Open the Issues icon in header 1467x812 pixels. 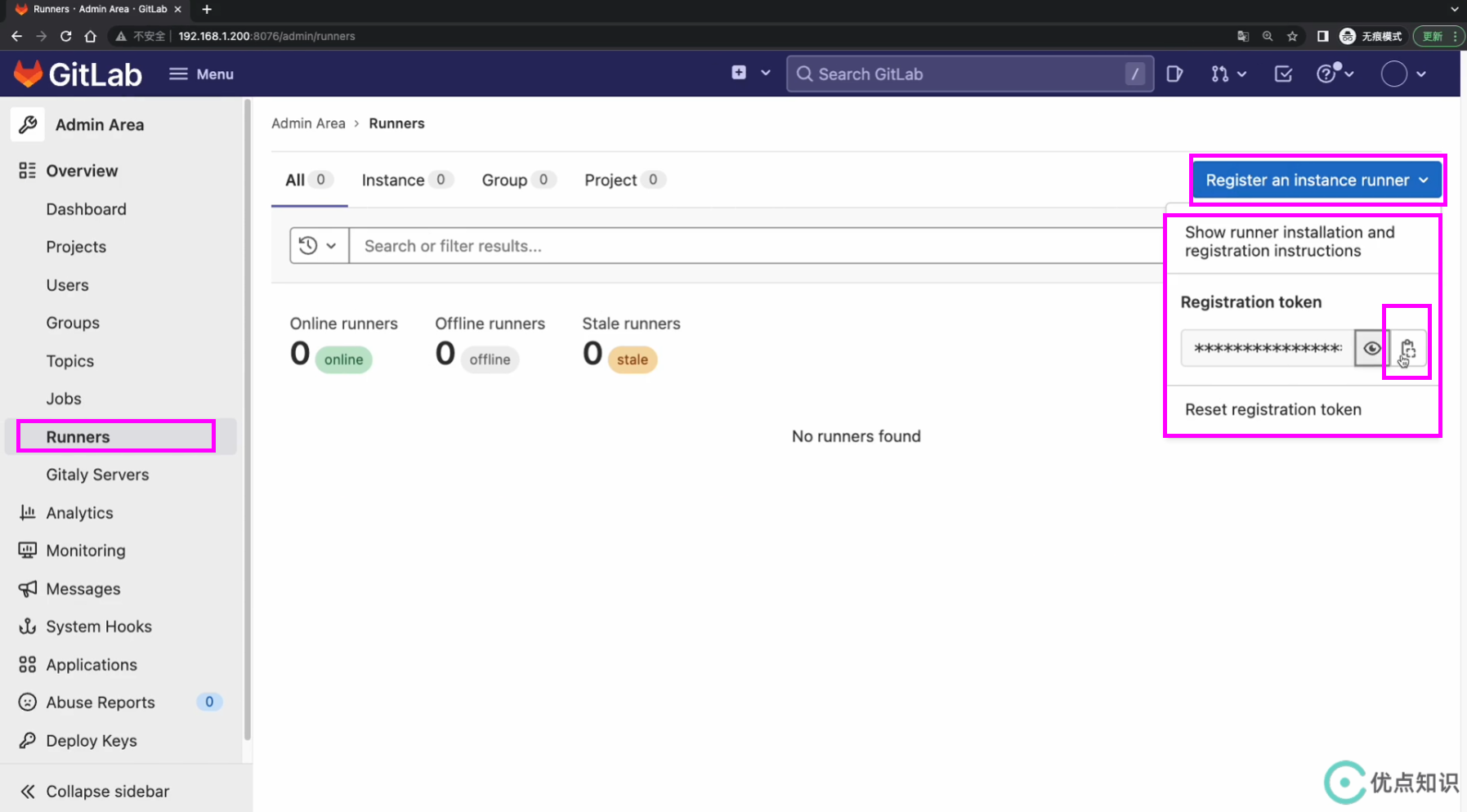tap(1174, 74)
